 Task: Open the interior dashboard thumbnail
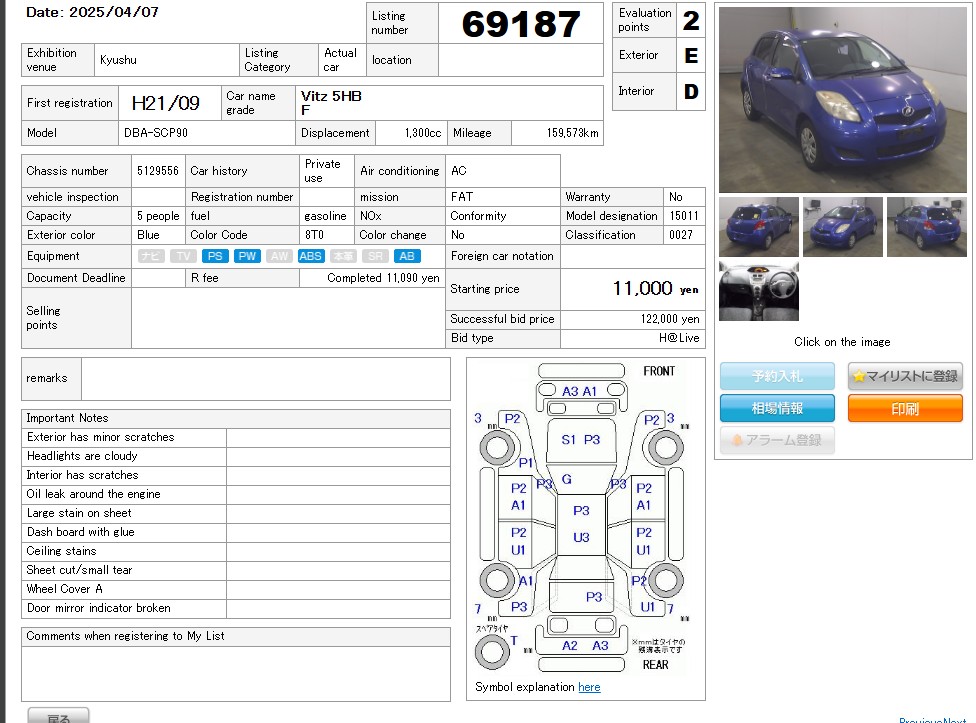(759, 291)
